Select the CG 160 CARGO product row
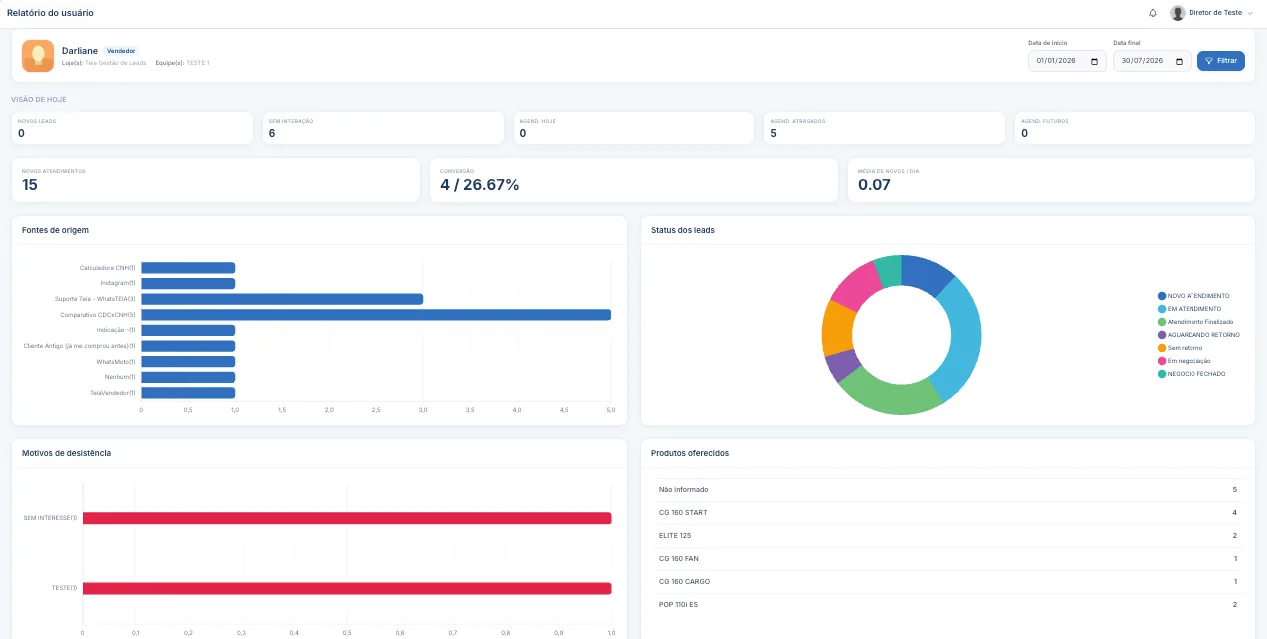Screen dimensions: 1267x639 click(x=948, y=582)
